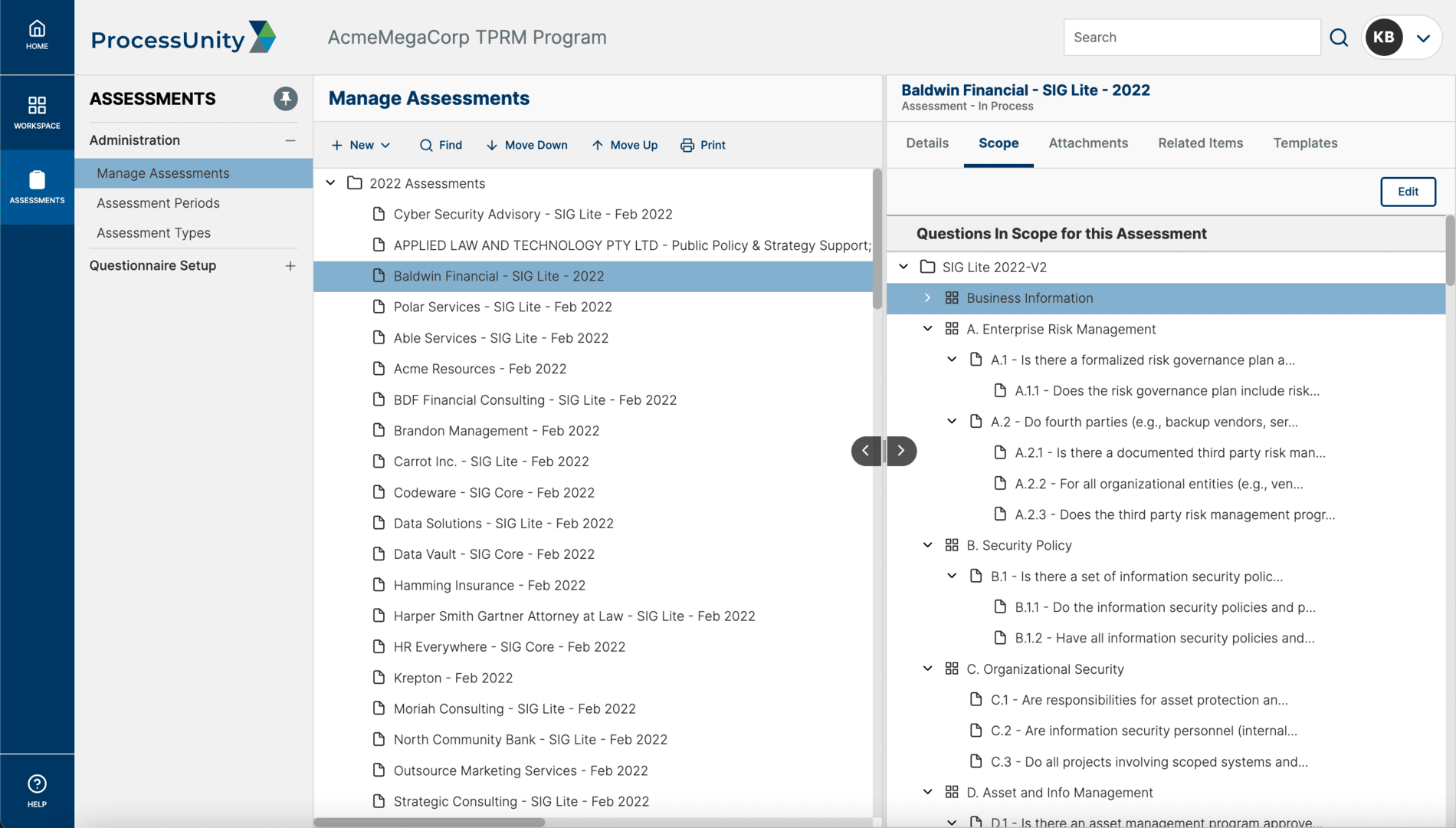
Task: Click Move Up in the toolbar
Action: 625,145
